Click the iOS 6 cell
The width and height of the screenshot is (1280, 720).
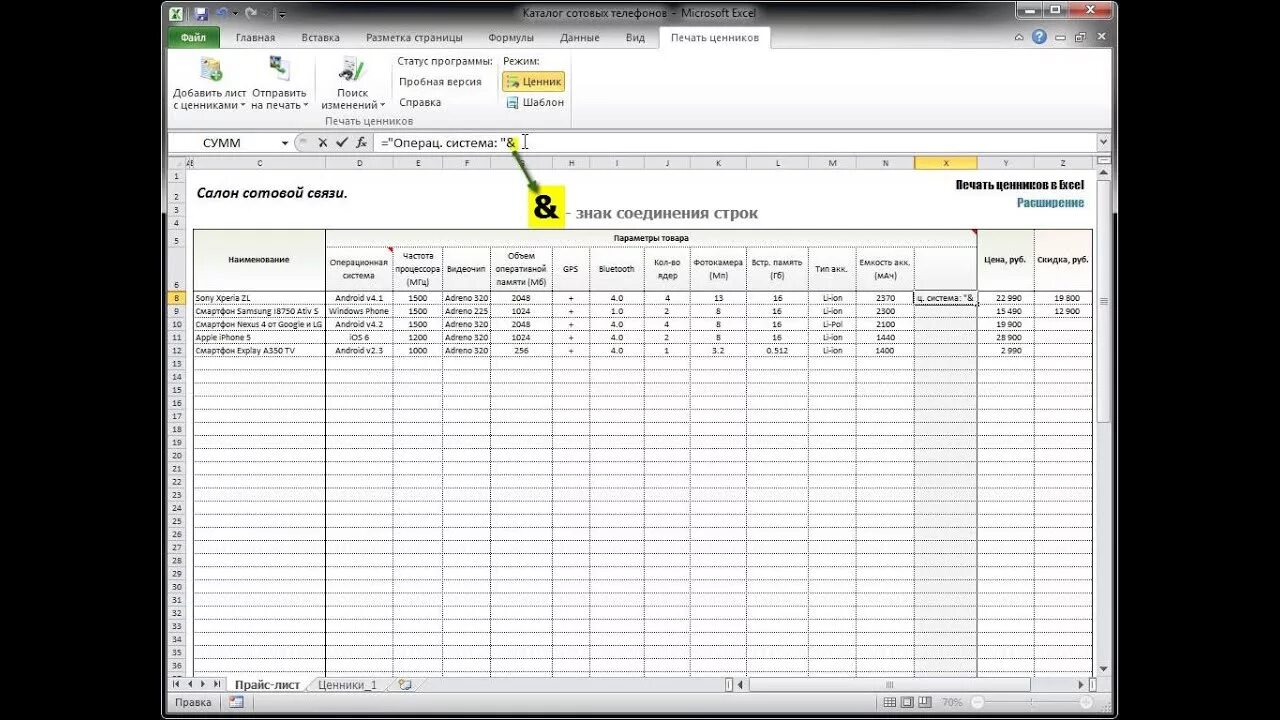[359, 337]
